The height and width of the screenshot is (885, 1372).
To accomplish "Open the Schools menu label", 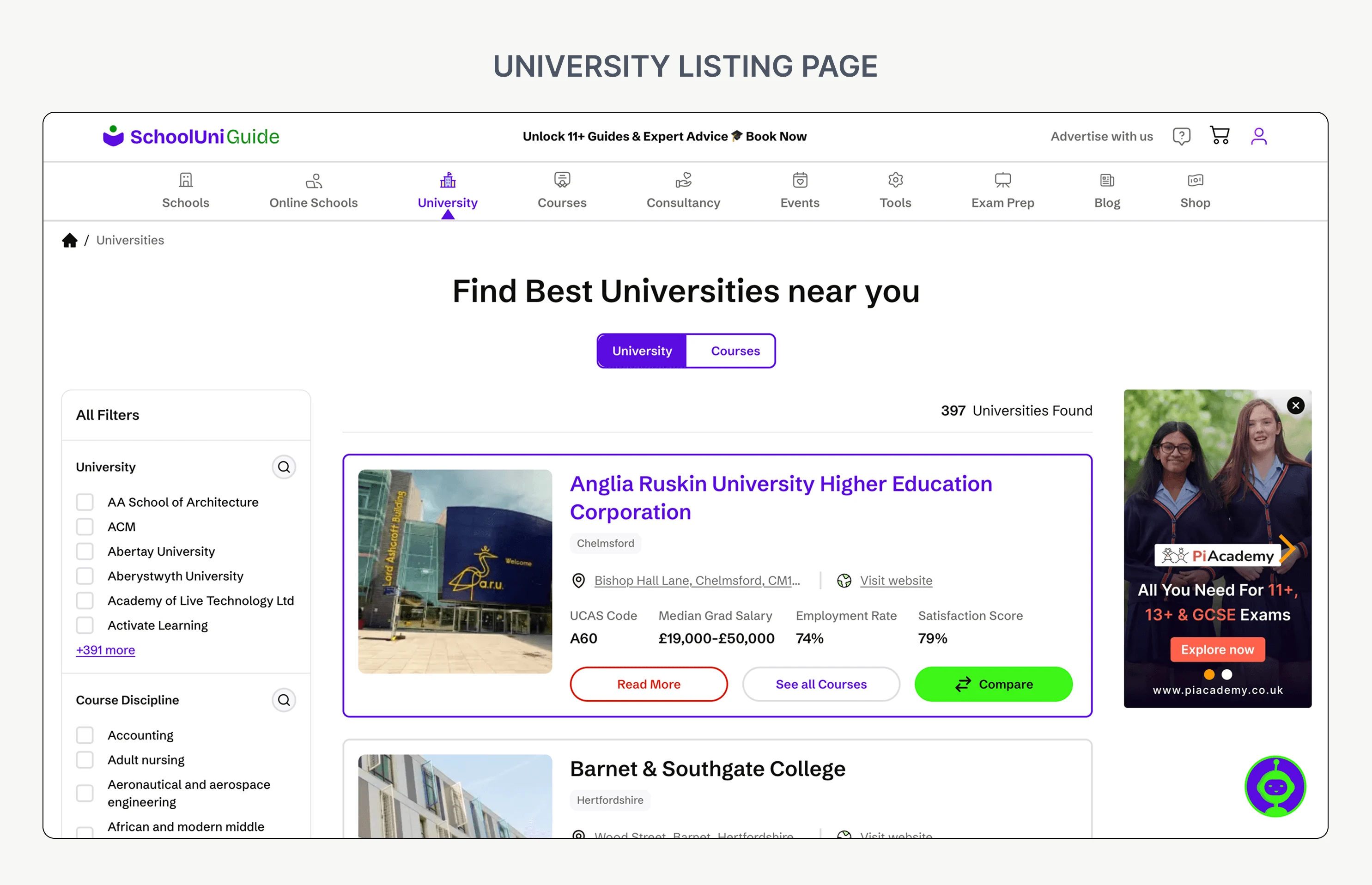I will pos(186,203).
